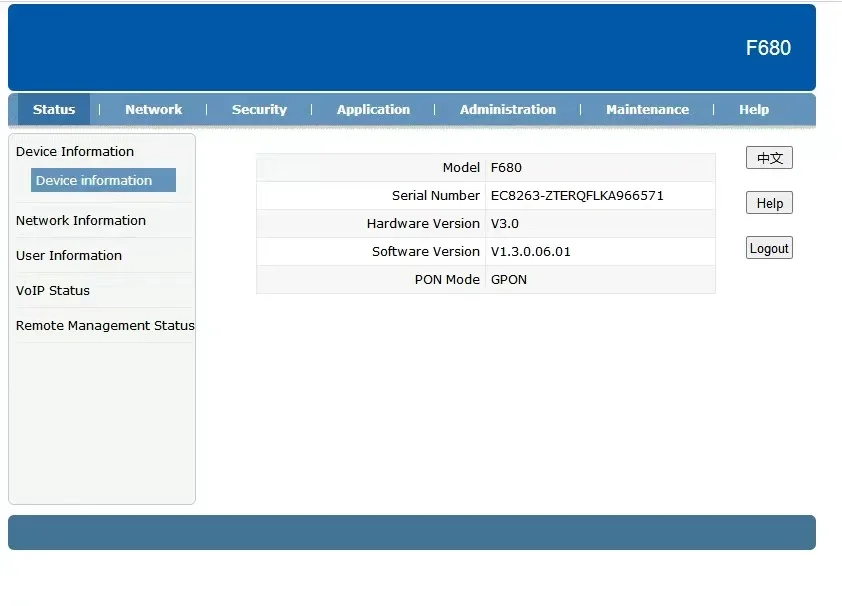
Task: Go to the Security tab
Action: click(259, 110)
